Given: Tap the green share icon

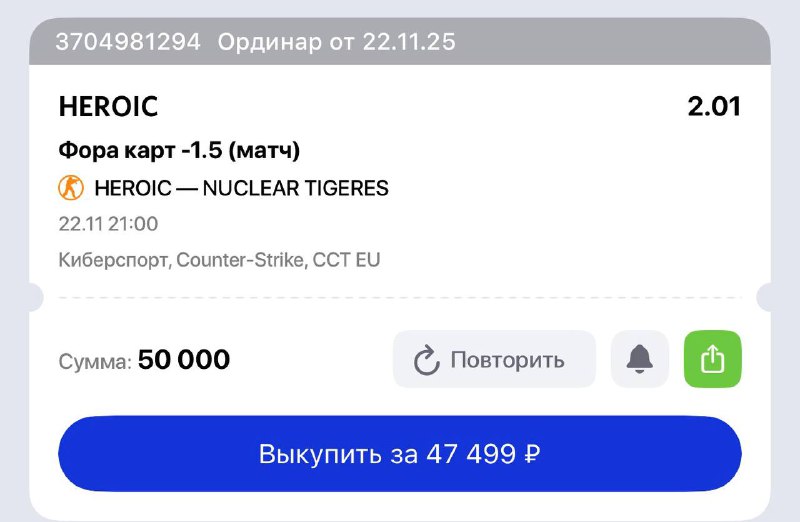Looking at the screenshot, I should 712,359.
